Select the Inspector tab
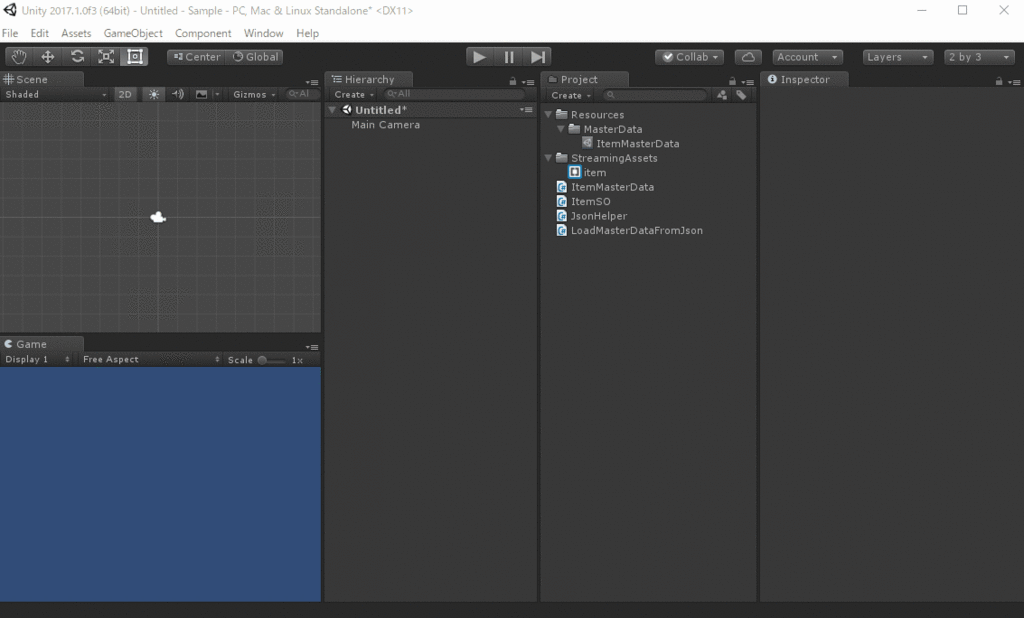The width and height of the screenshot is (1024, 618). 805,79
